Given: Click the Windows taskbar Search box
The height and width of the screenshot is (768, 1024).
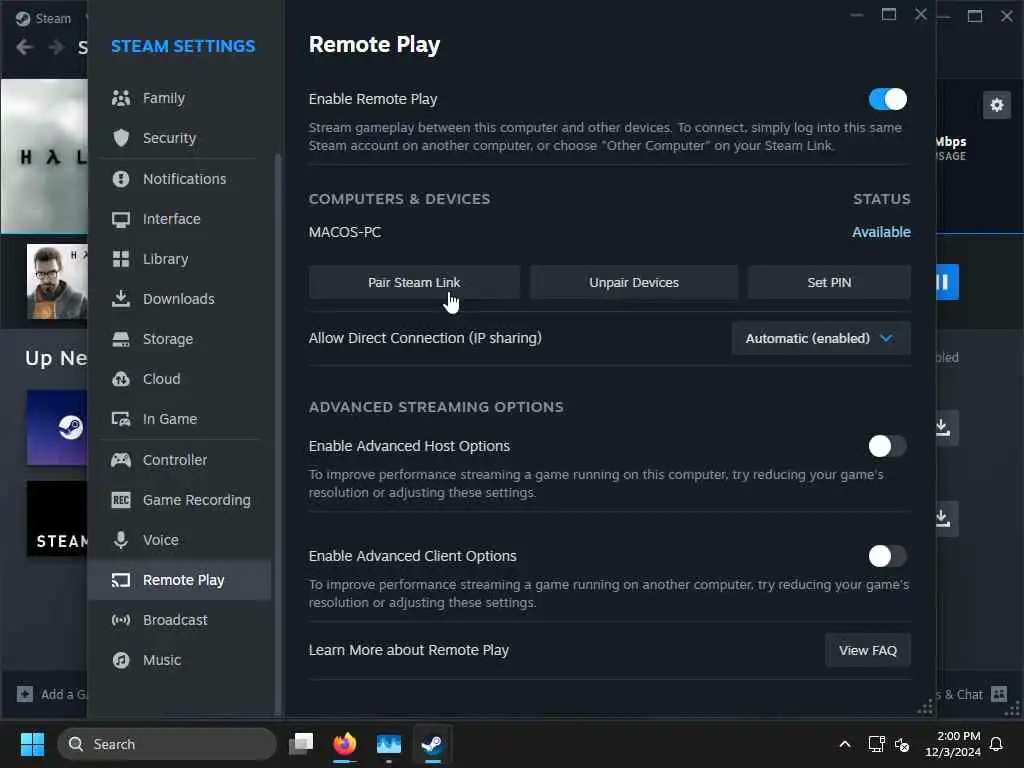Looking at the screenshot, I should (x=167, y=744).
